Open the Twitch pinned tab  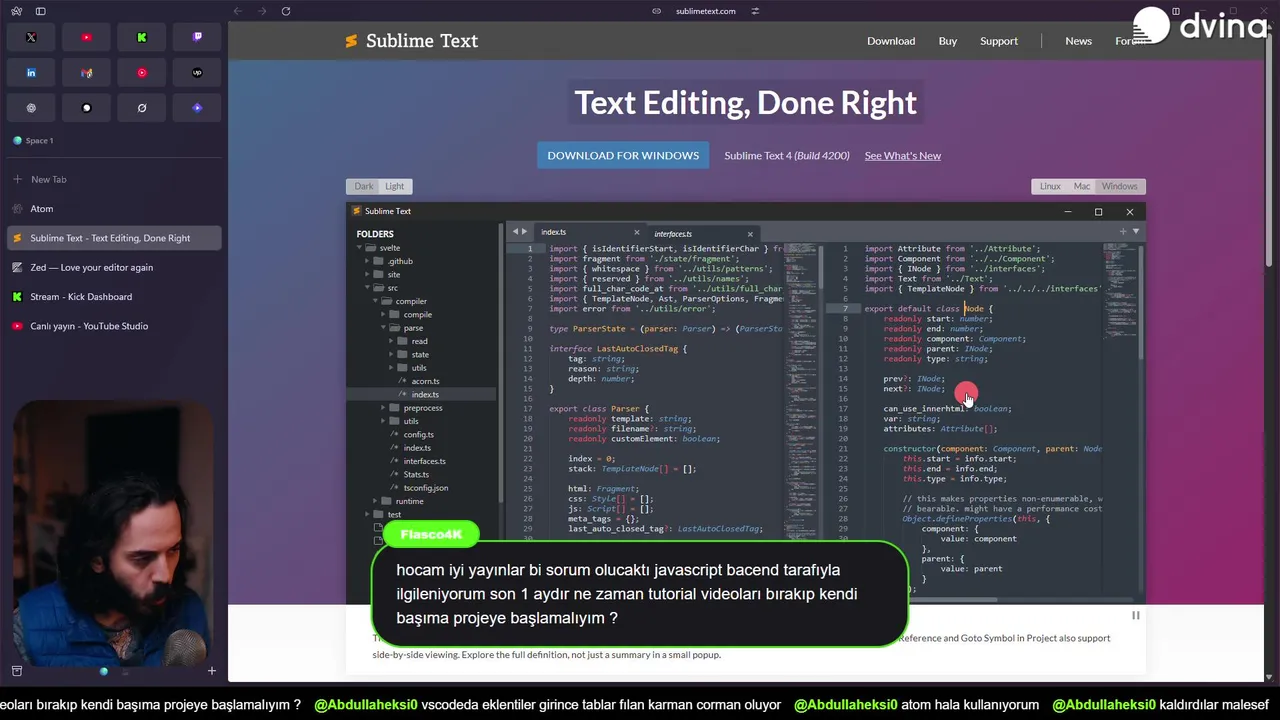197,37
